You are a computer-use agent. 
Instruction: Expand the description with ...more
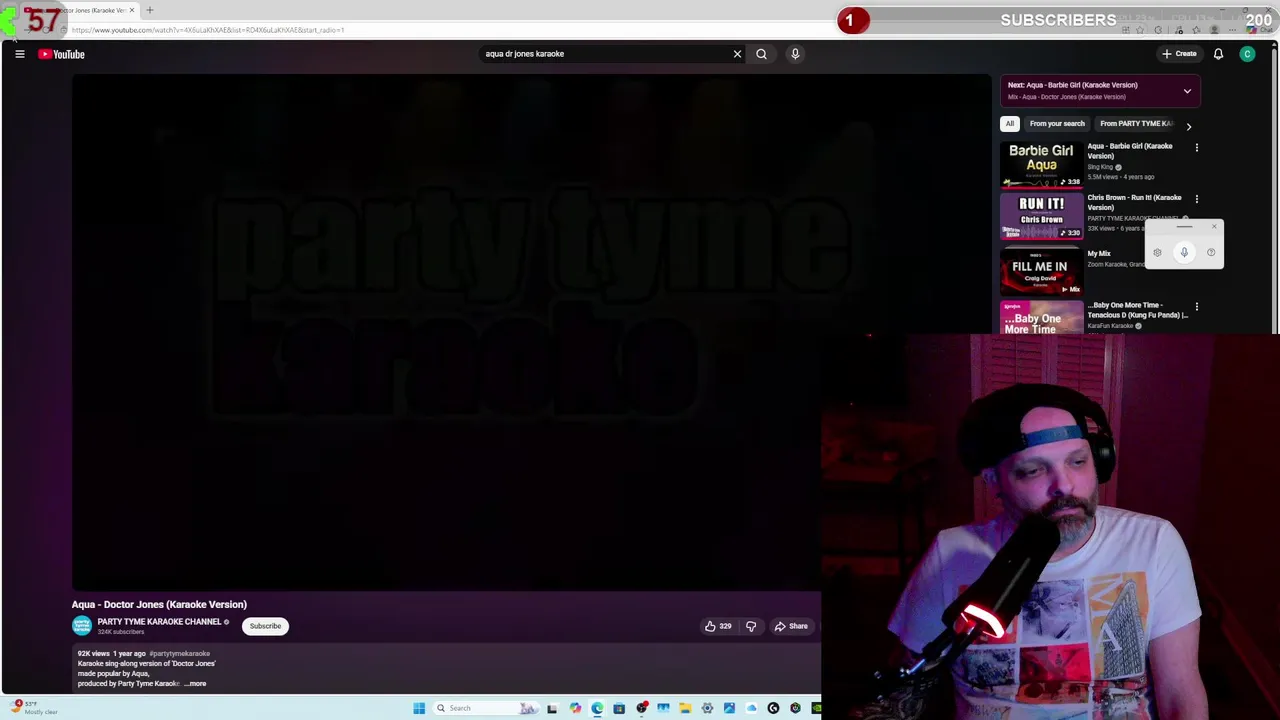(195, 684)
